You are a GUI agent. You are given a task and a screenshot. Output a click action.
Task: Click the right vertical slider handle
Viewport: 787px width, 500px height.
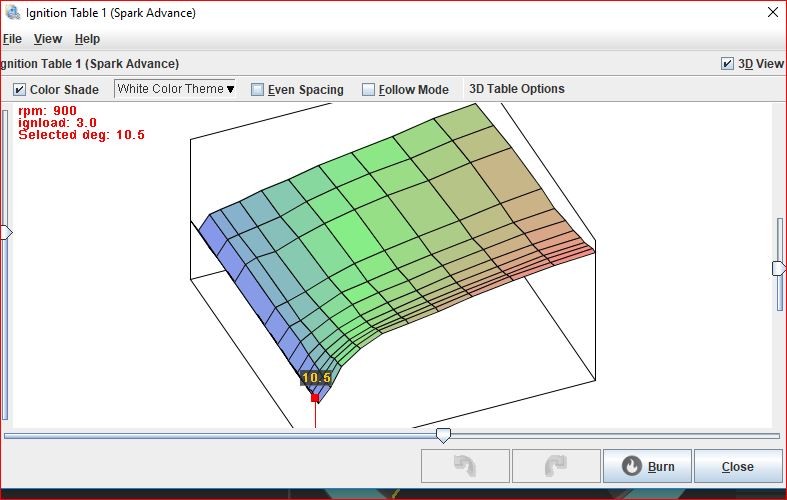[779, 268]
